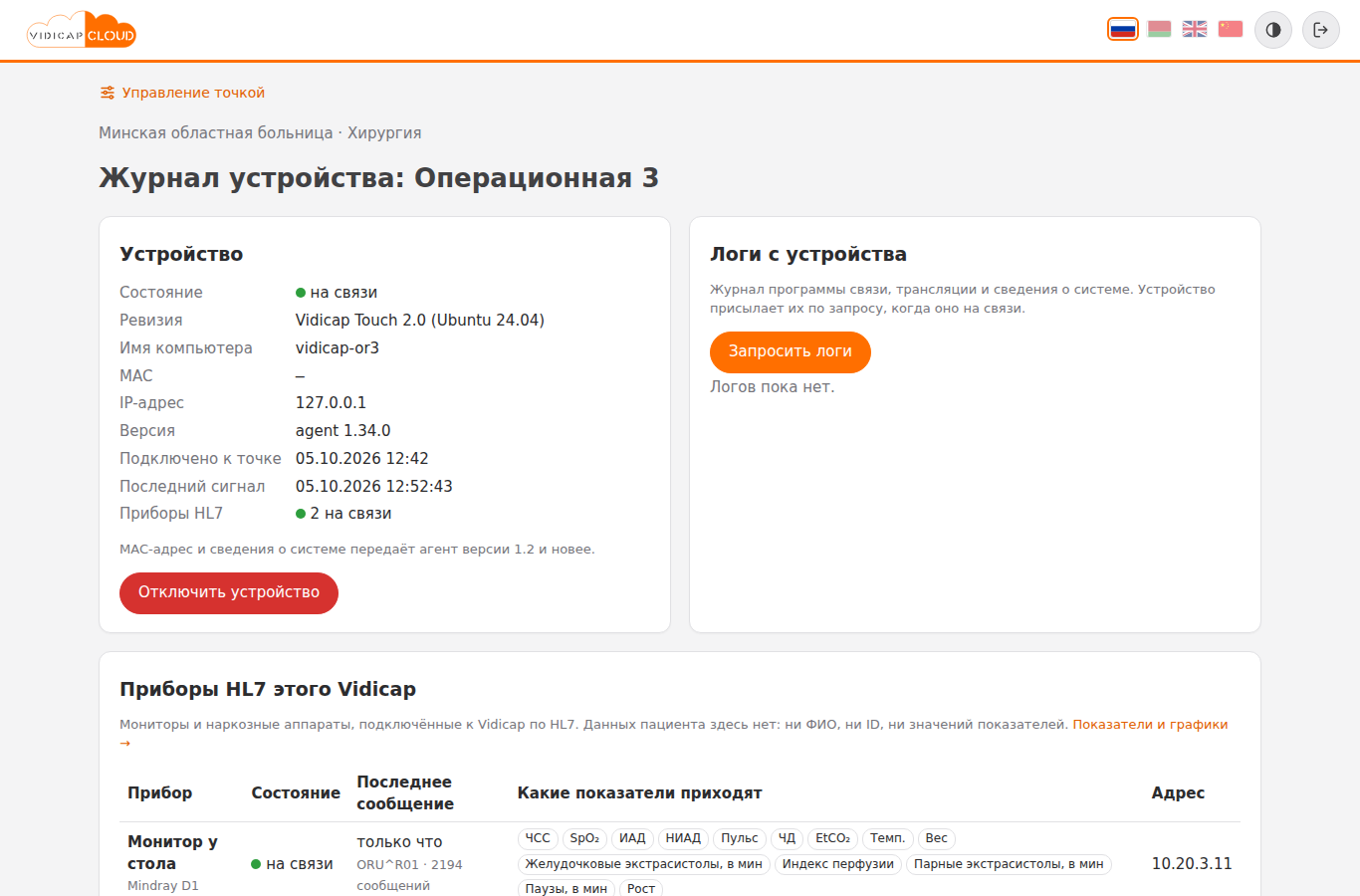Click the address 10.20.3.11

[1192, 864]
